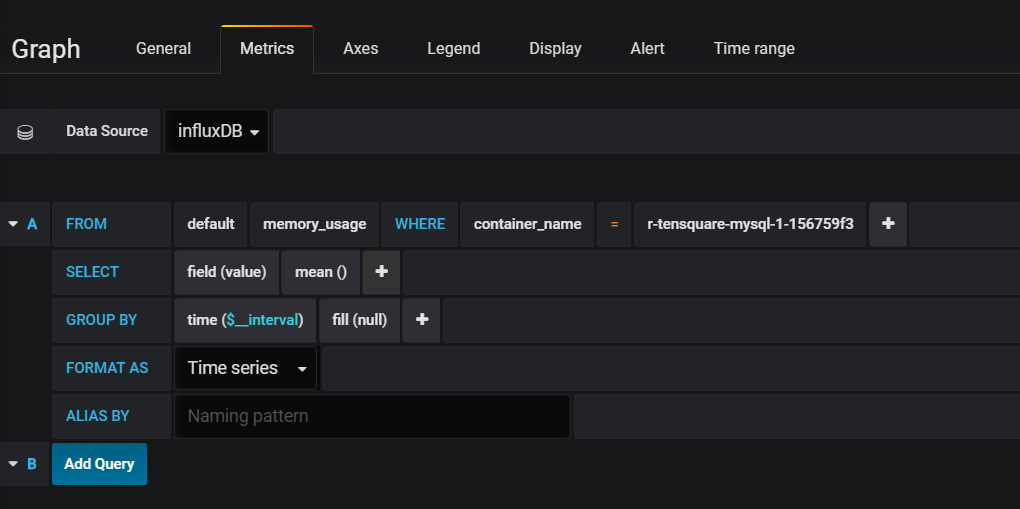Open the Time series format dropdown
1020x509 pixels.
point(246,368)
